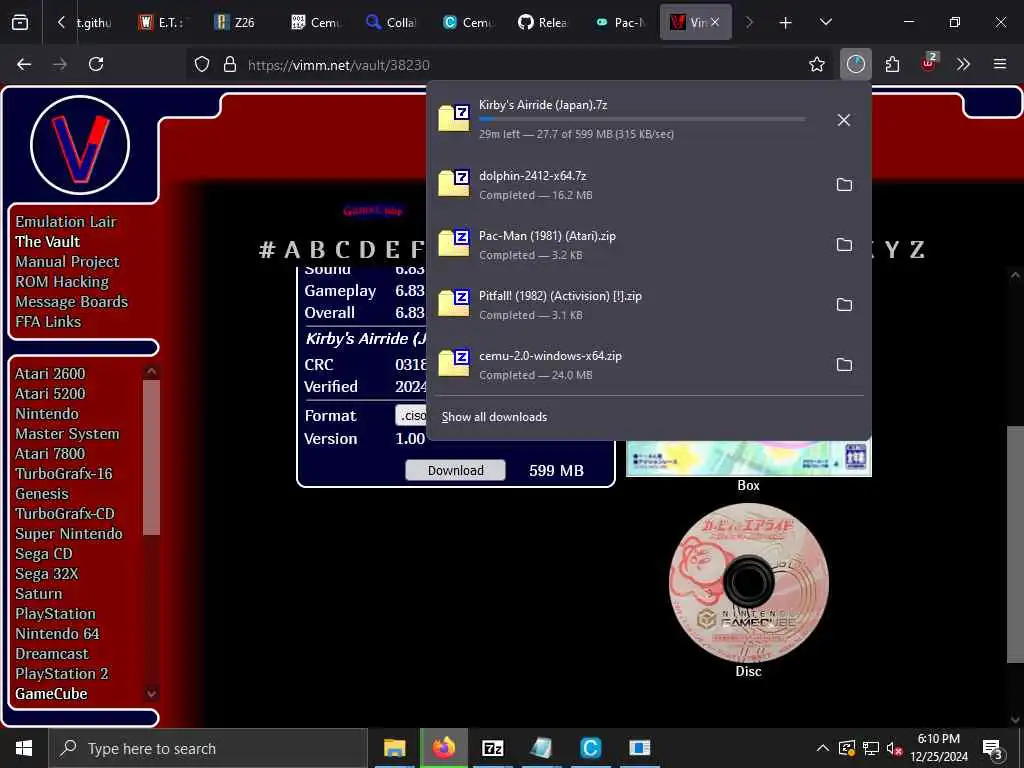Click the muted volume tray icon

[x=894, y=748]
